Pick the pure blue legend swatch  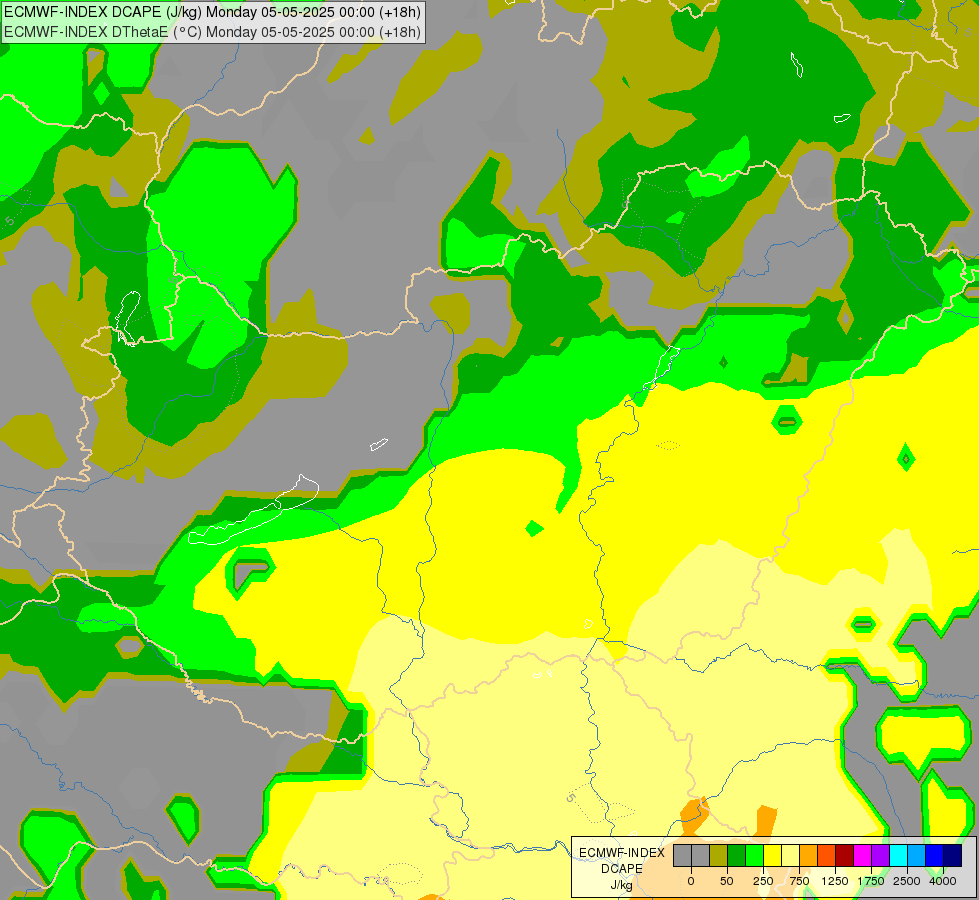(935, 855)
